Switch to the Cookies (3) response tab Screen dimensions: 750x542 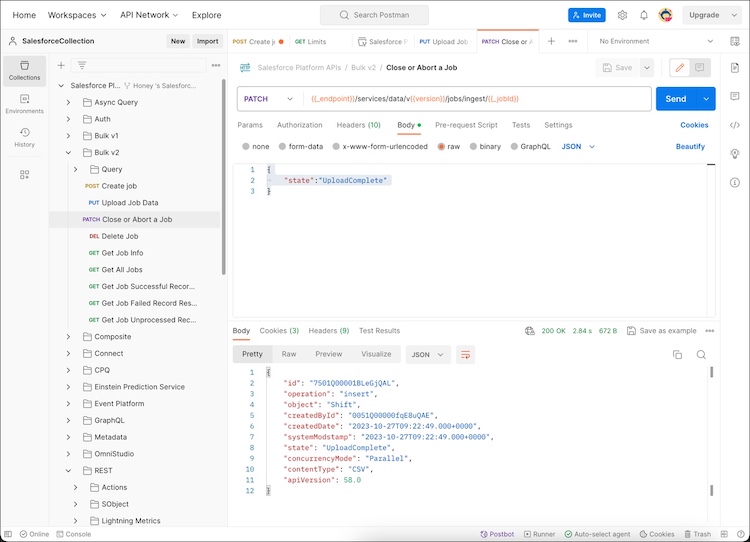(279, 331)
